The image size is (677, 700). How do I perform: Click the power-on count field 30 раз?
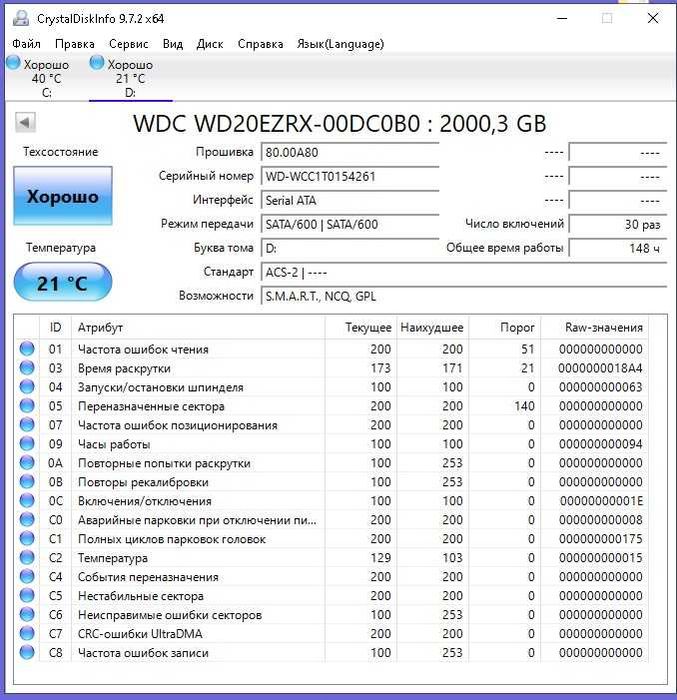(x=618, y=224)
